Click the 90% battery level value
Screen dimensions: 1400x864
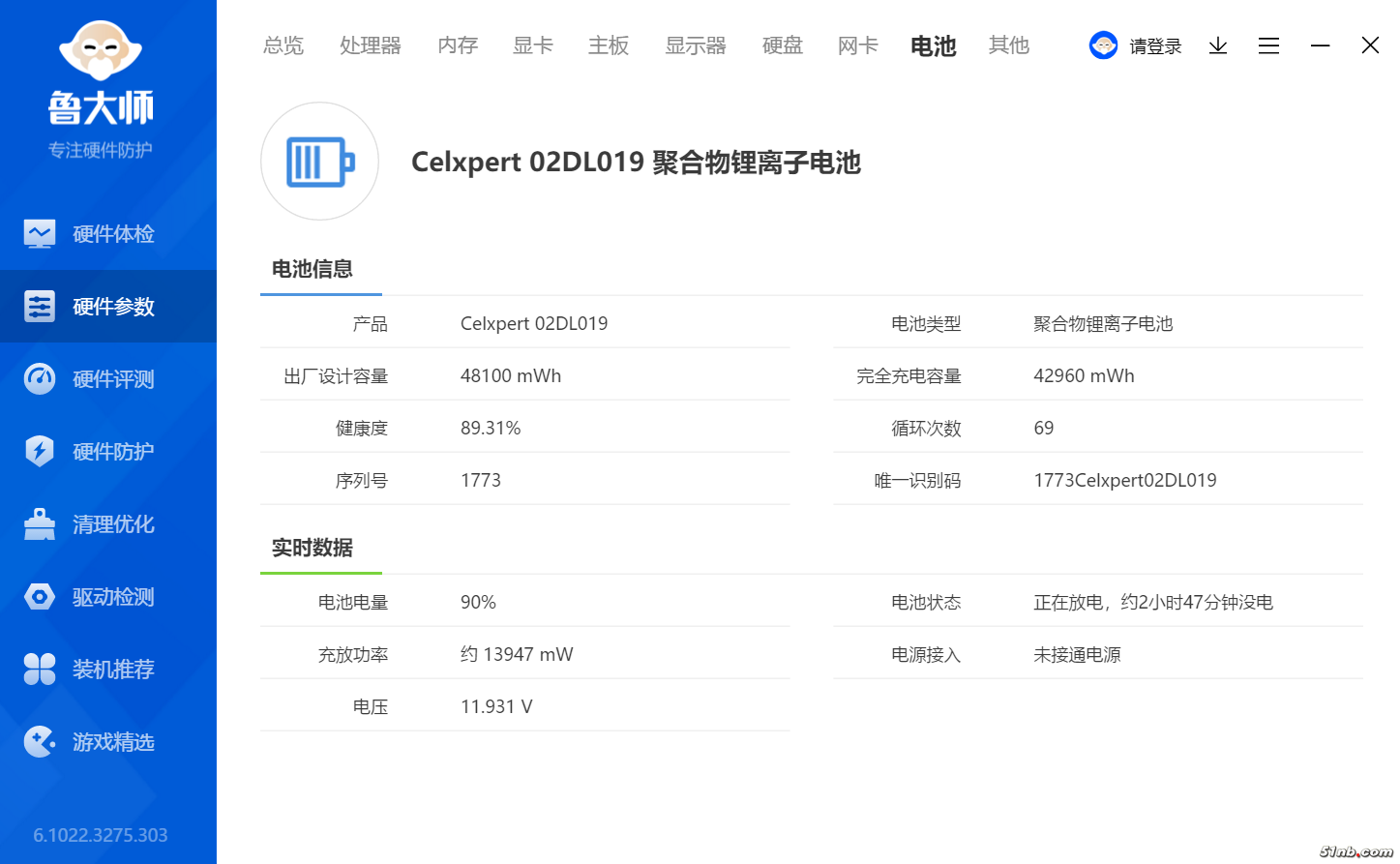(478, 602)
